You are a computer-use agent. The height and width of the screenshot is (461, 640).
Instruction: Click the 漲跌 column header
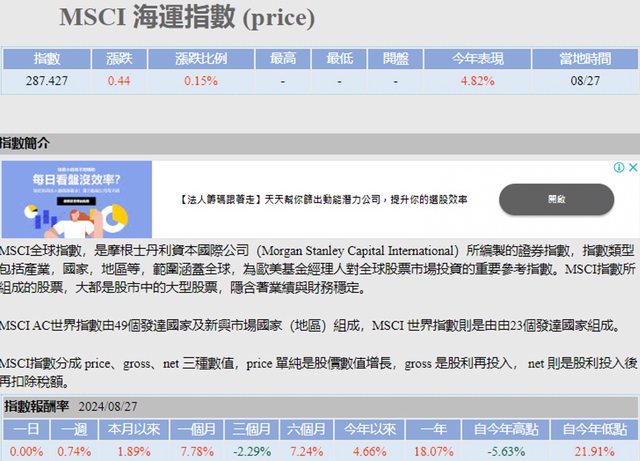click(119, 59)
